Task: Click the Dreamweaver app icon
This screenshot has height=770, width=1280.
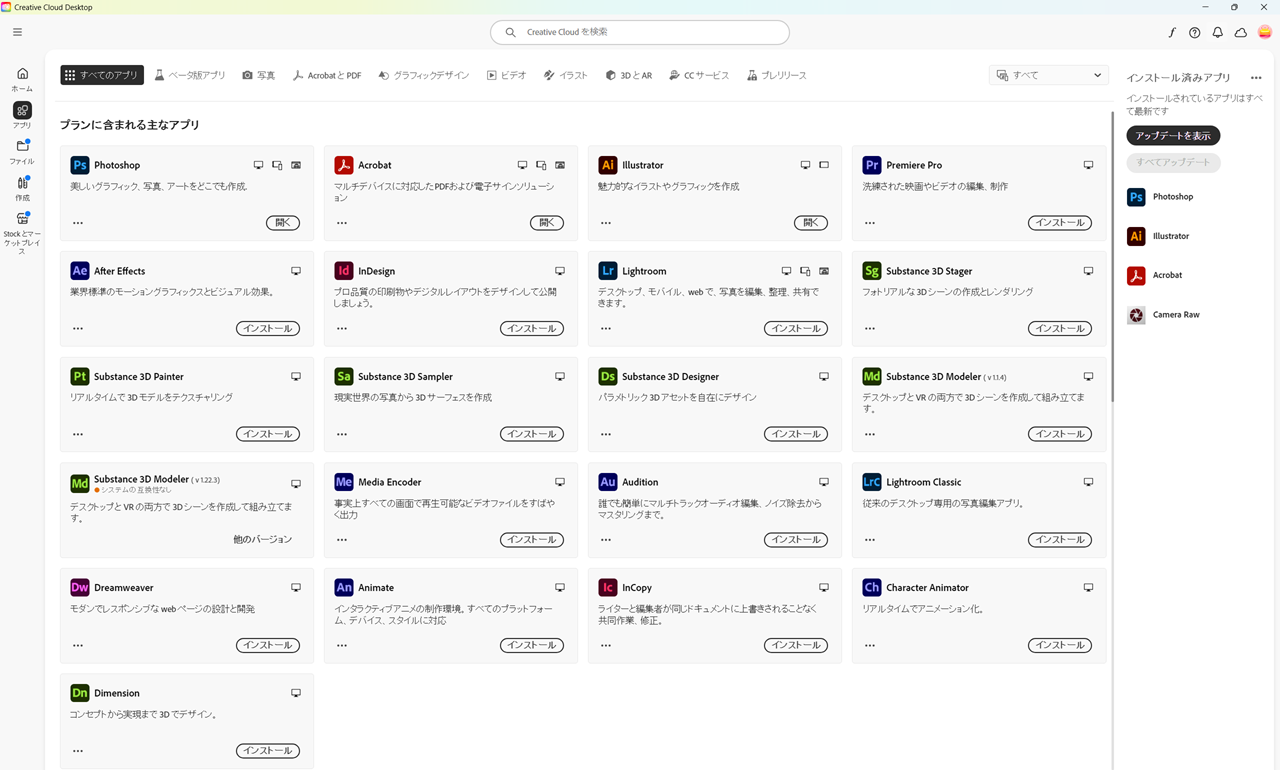Action: 80,588
